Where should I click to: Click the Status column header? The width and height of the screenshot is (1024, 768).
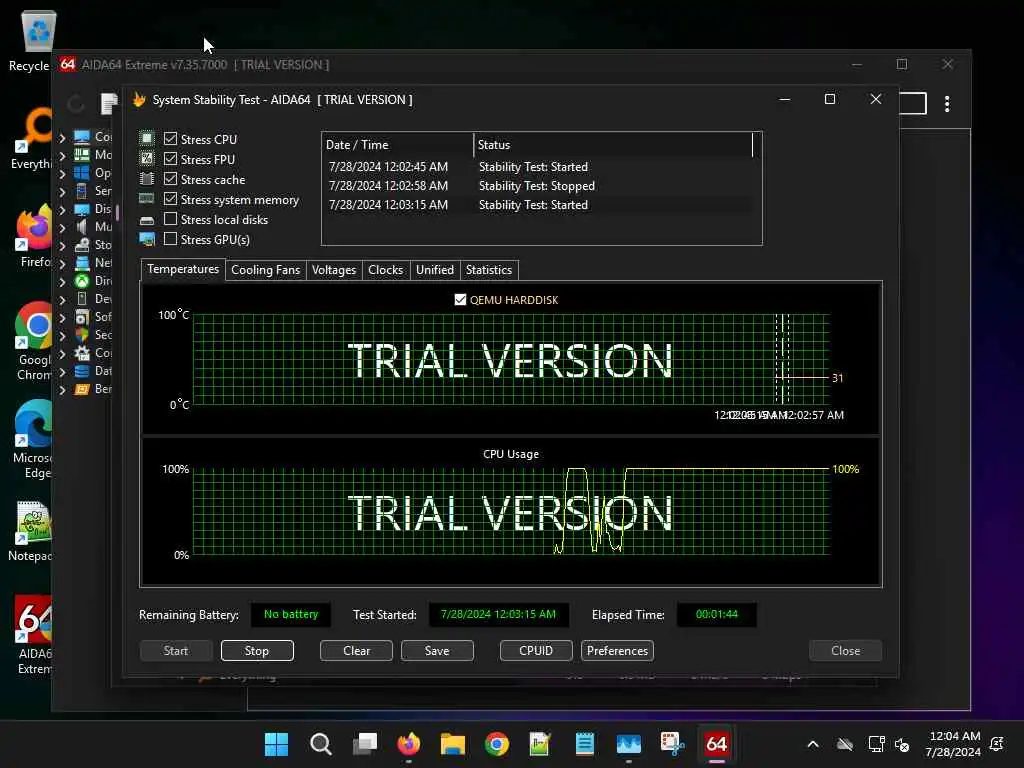613,145
